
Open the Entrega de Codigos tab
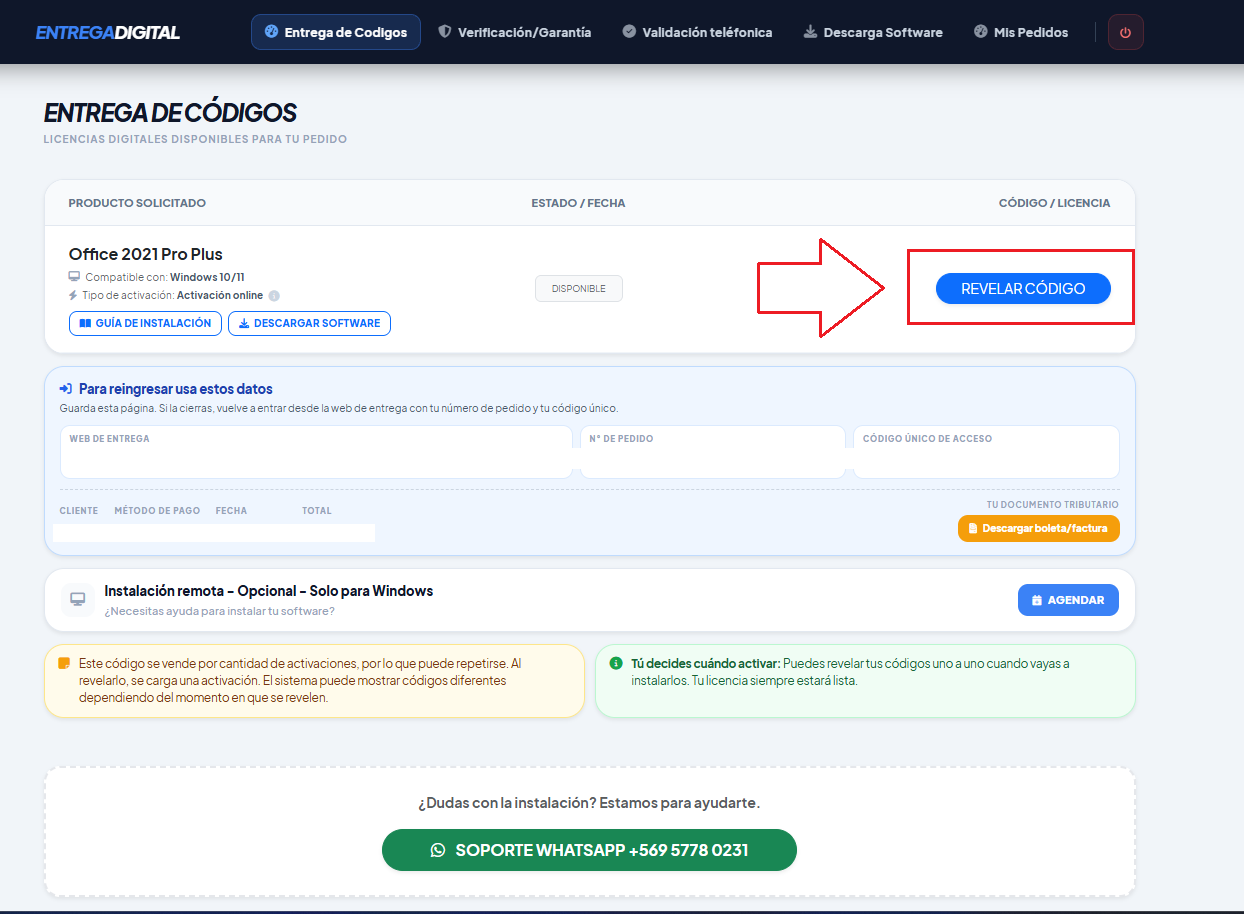336,32
